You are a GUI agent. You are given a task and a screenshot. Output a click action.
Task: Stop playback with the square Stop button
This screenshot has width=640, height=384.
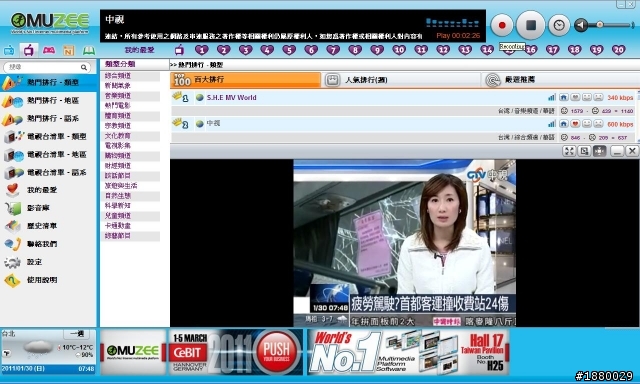coord(531,25)
